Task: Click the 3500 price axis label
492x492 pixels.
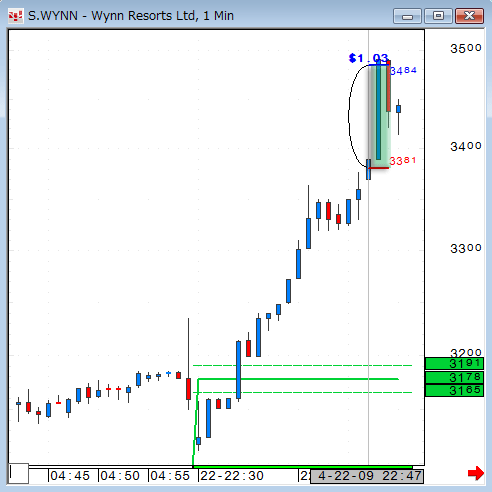Action: [x=466, y=48]
